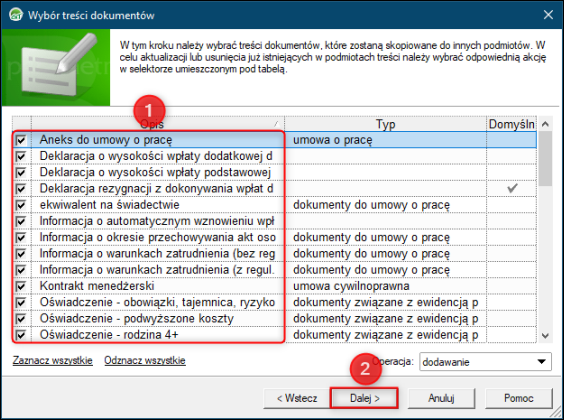Select row text Kontrakt menedżerski
This screenshot has width=564, height=420.
click(x=97, y=286)
